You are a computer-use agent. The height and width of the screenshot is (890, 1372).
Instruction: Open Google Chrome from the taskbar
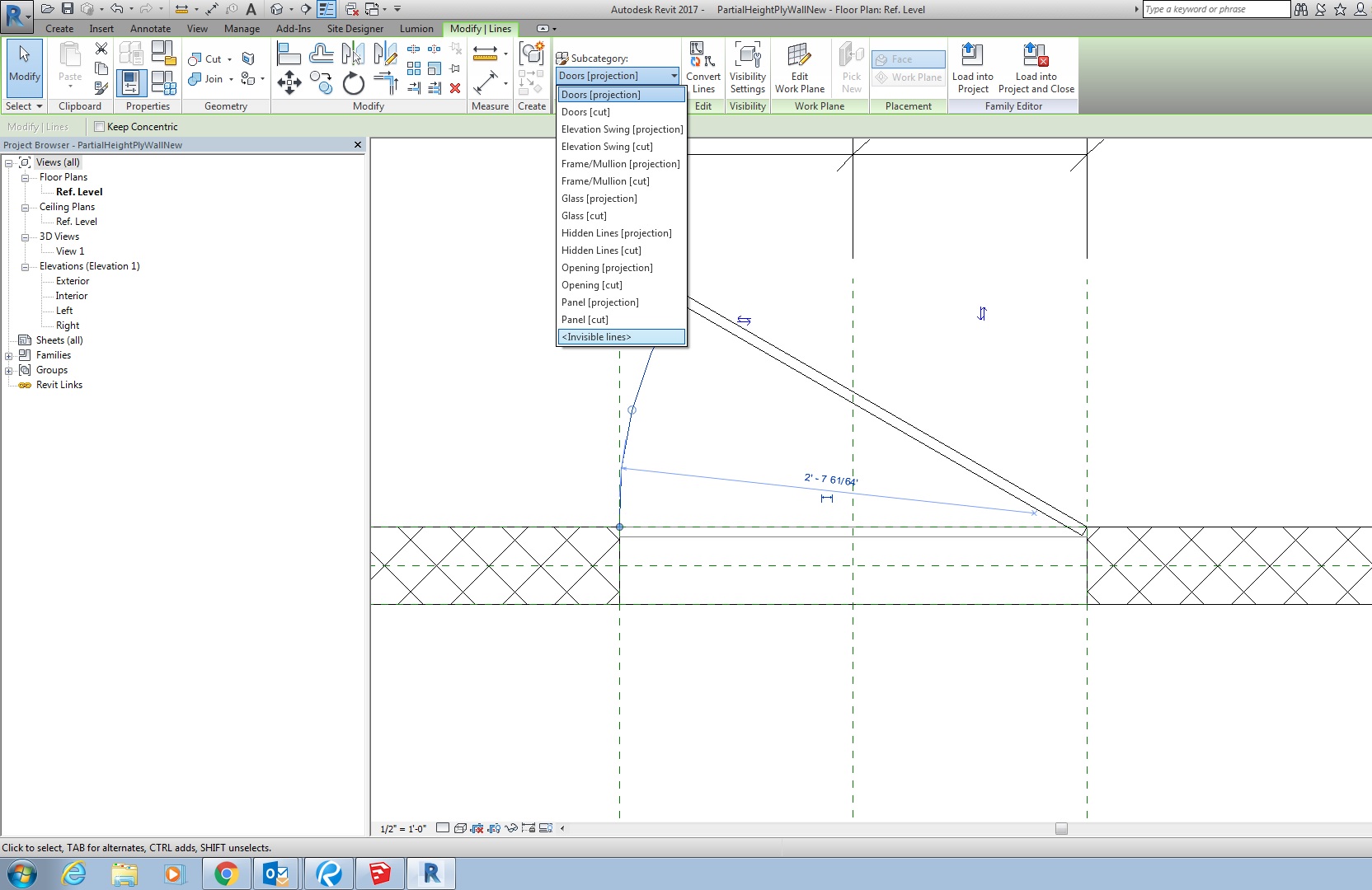tap(226, 874)
